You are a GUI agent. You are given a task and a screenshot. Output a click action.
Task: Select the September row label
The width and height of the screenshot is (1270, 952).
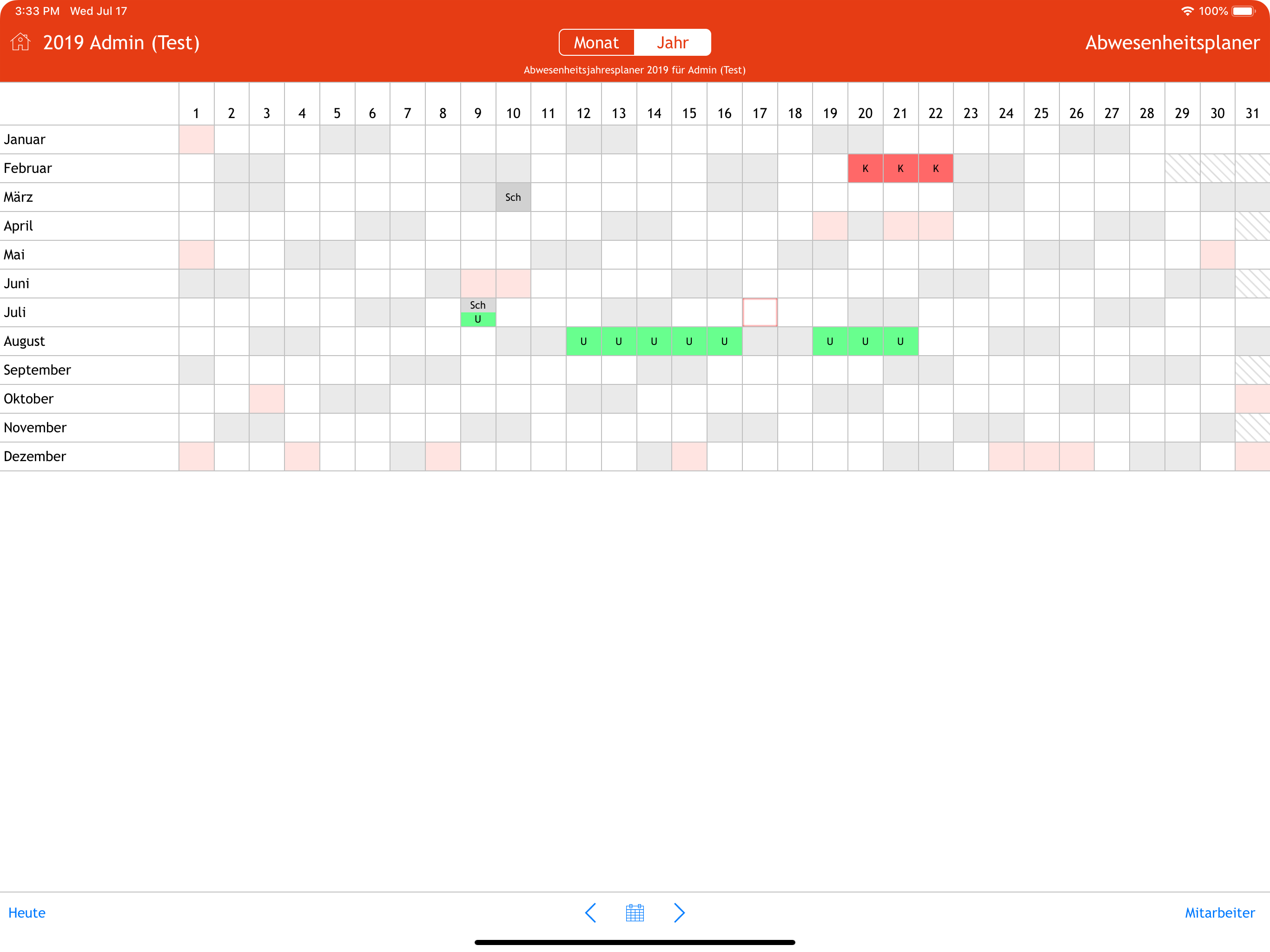pos(37,370)
